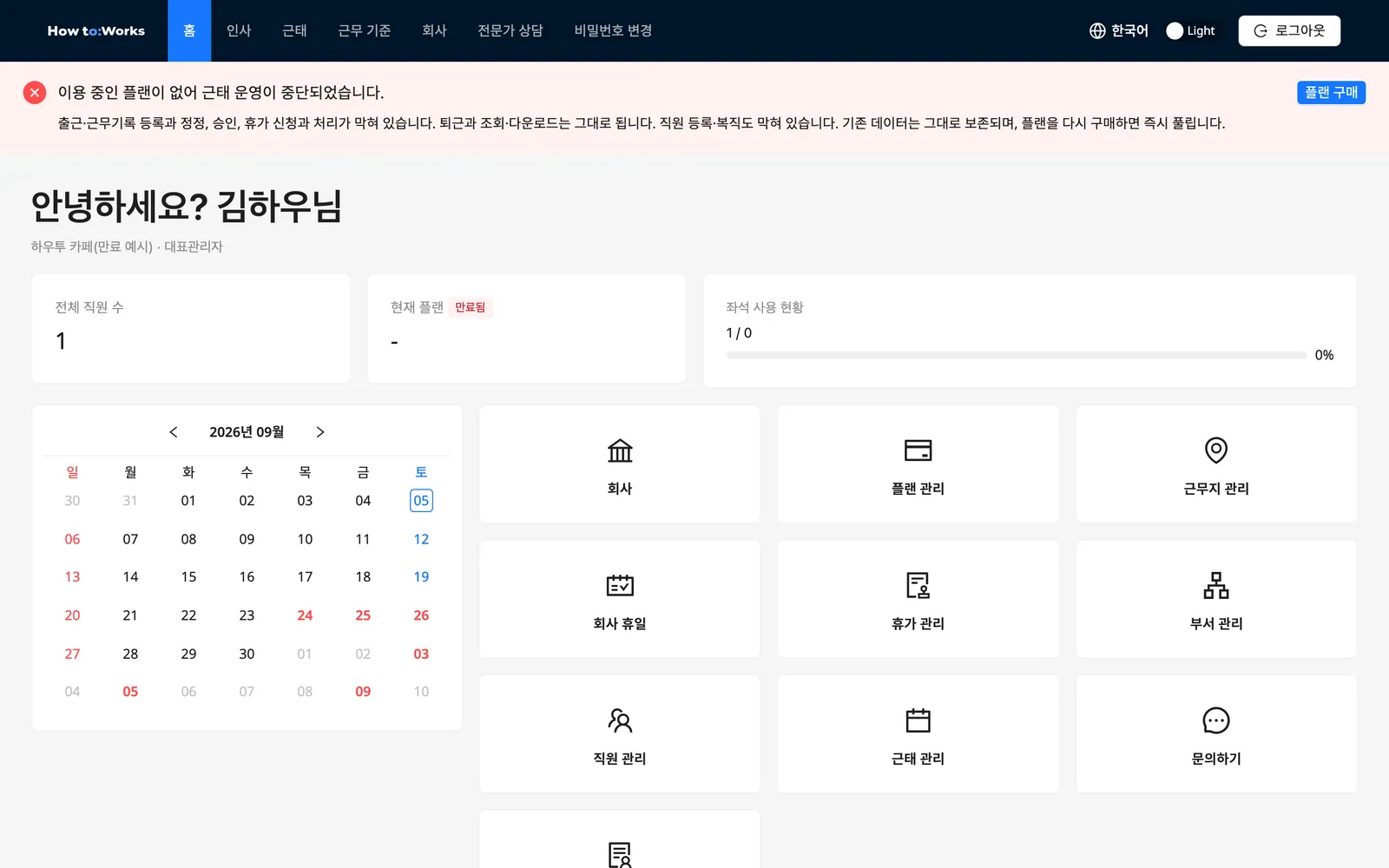Click the 만료됨 plan status badge
This screenshot has width=1389, height=868.
(471, 307)
